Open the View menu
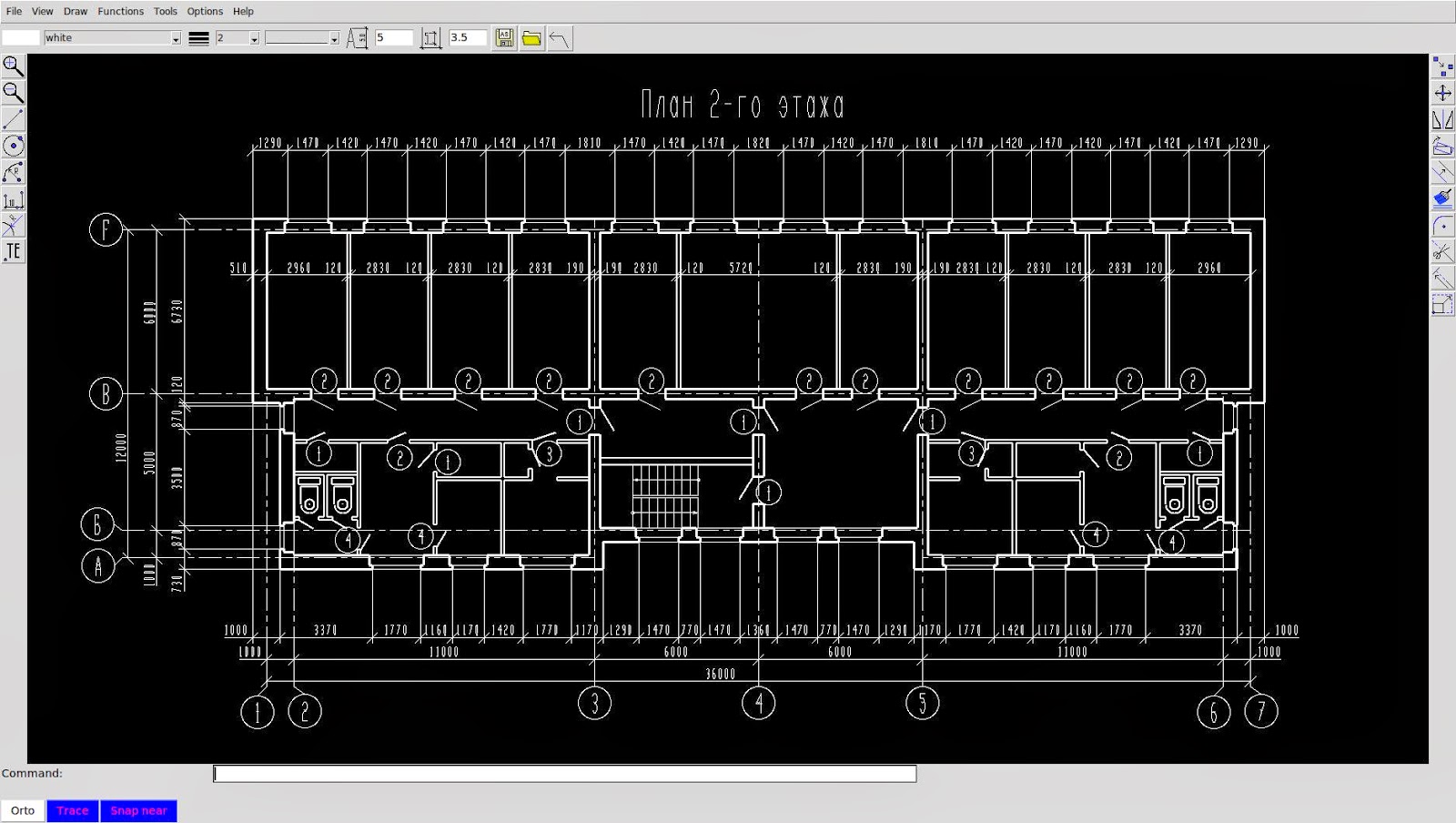This screenshot has height=823, width=1456. [42, 11]
